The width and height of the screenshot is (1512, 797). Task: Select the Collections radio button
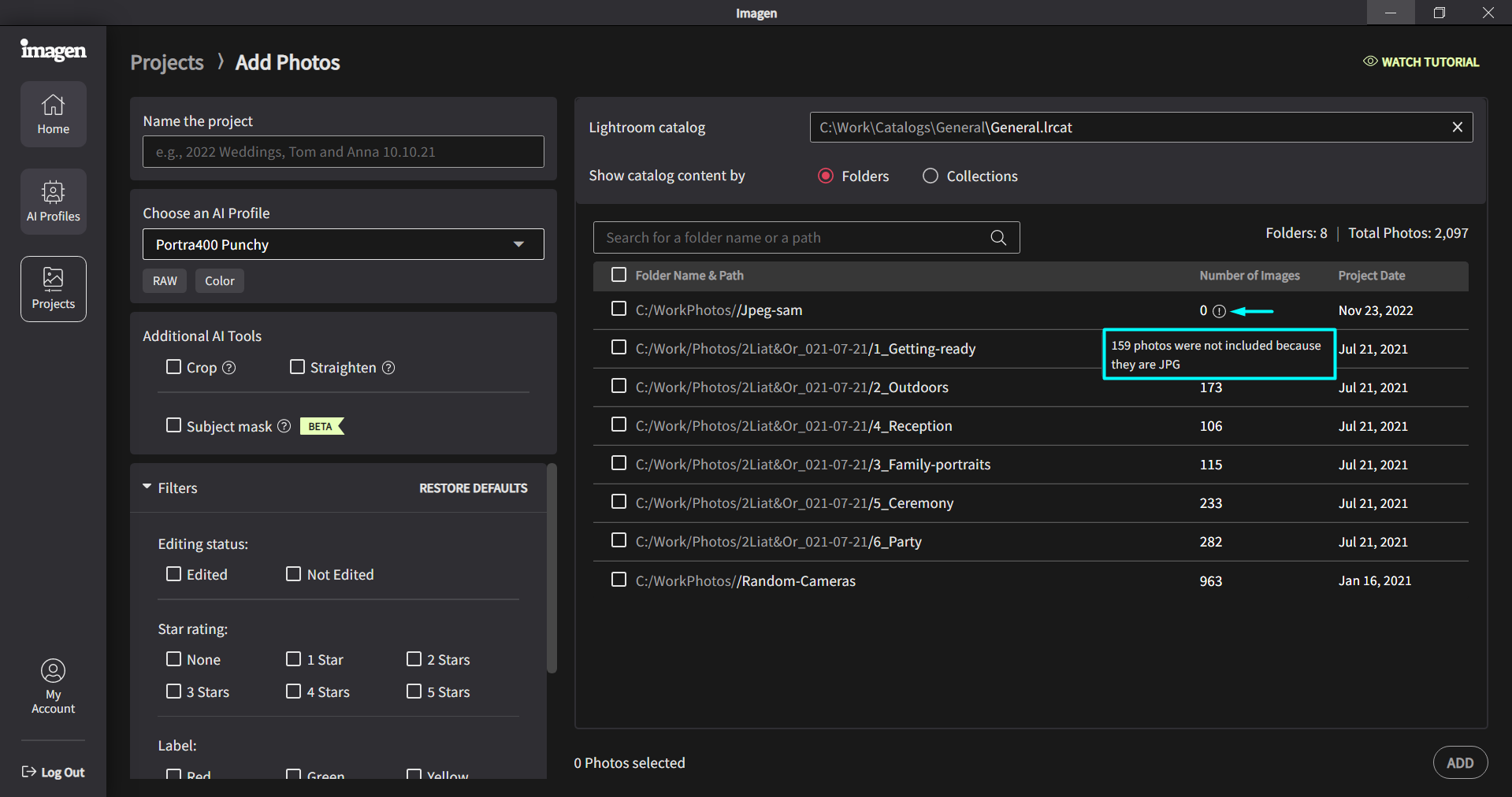click(x=931, y=176)
